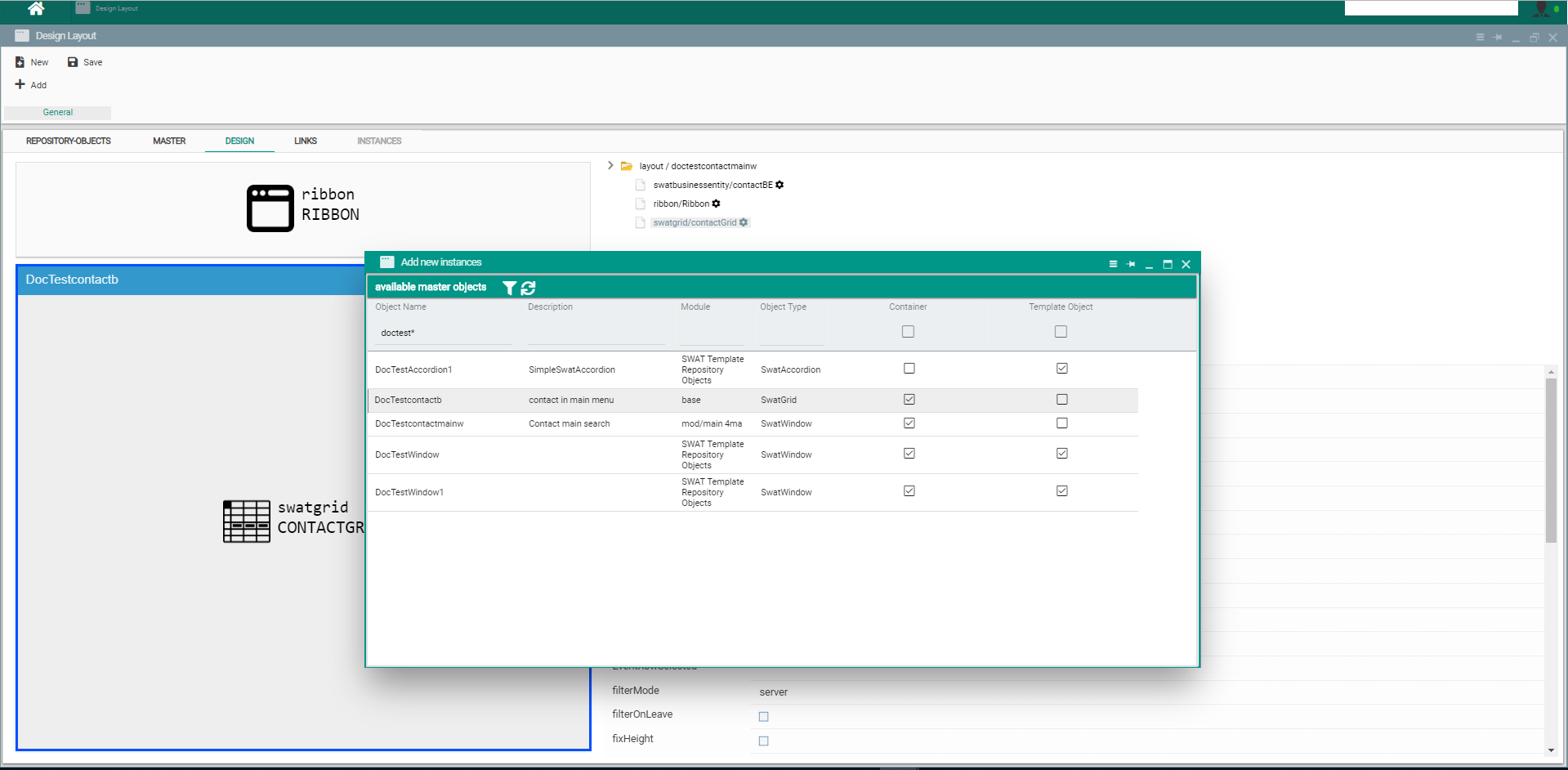This screenshot has height=770, width=1568.
Task: Open the user profile icon at top right
Action: [1541, 9]
